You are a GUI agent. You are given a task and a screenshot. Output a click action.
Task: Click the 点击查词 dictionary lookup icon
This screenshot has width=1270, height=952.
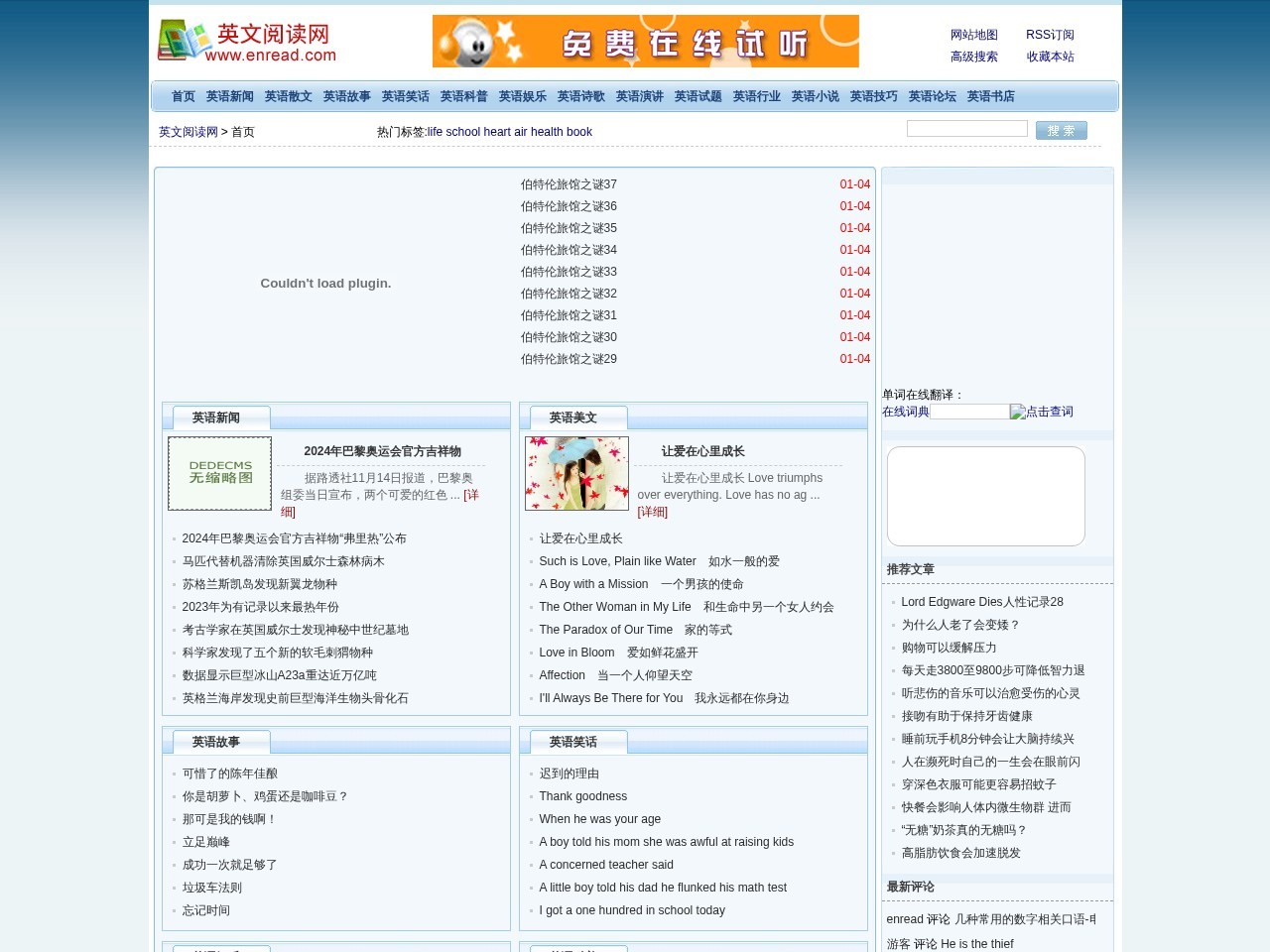coord(1041,412)
